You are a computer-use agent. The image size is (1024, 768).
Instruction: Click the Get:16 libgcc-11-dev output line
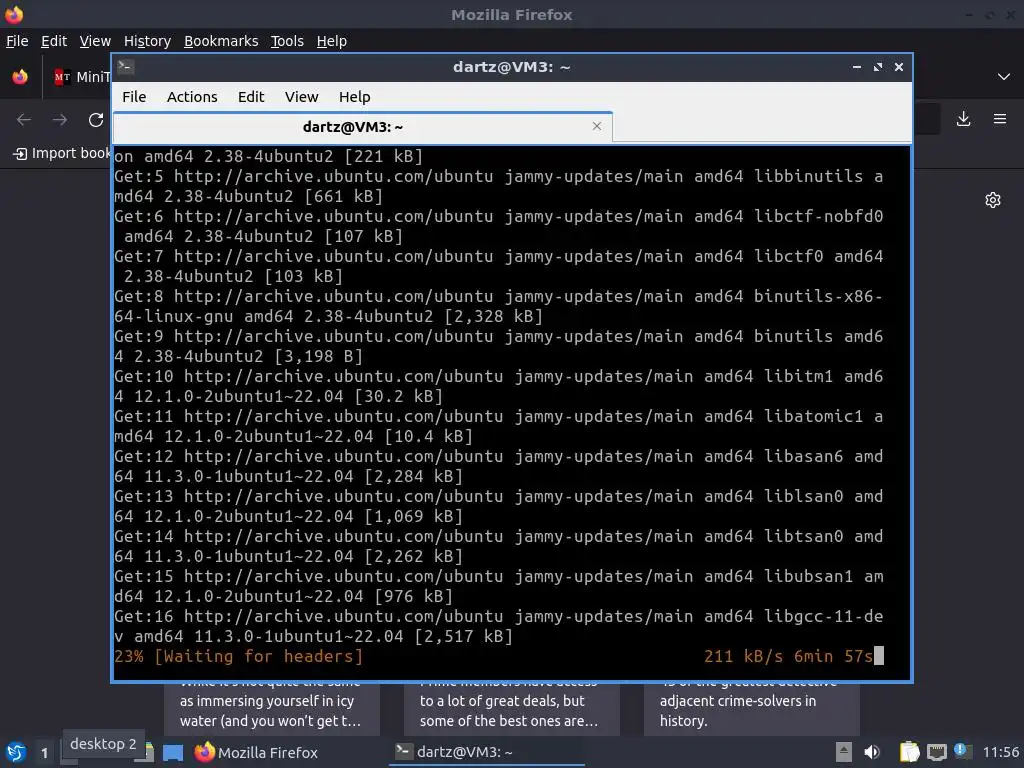tap(498, 626)
